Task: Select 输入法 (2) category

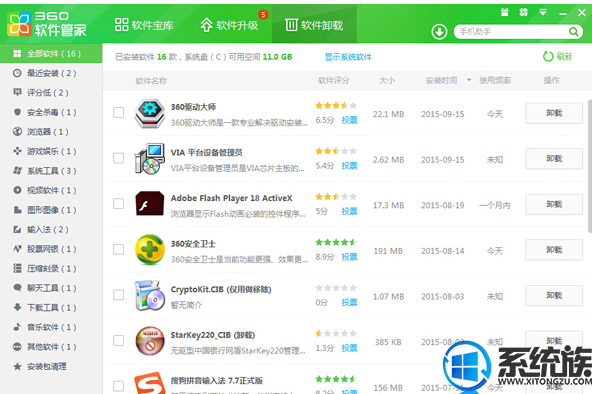Action: coord(51,229)
